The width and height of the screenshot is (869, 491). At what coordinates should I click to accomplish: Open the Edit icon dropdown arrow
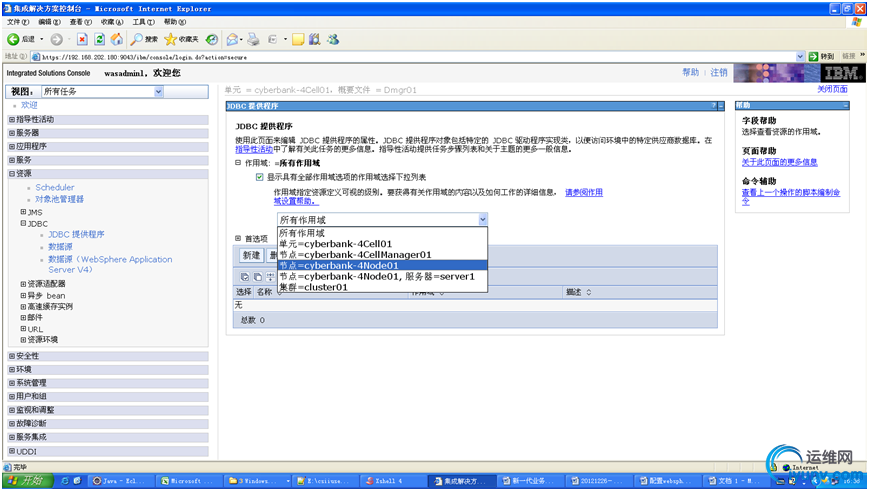point(285,39)
